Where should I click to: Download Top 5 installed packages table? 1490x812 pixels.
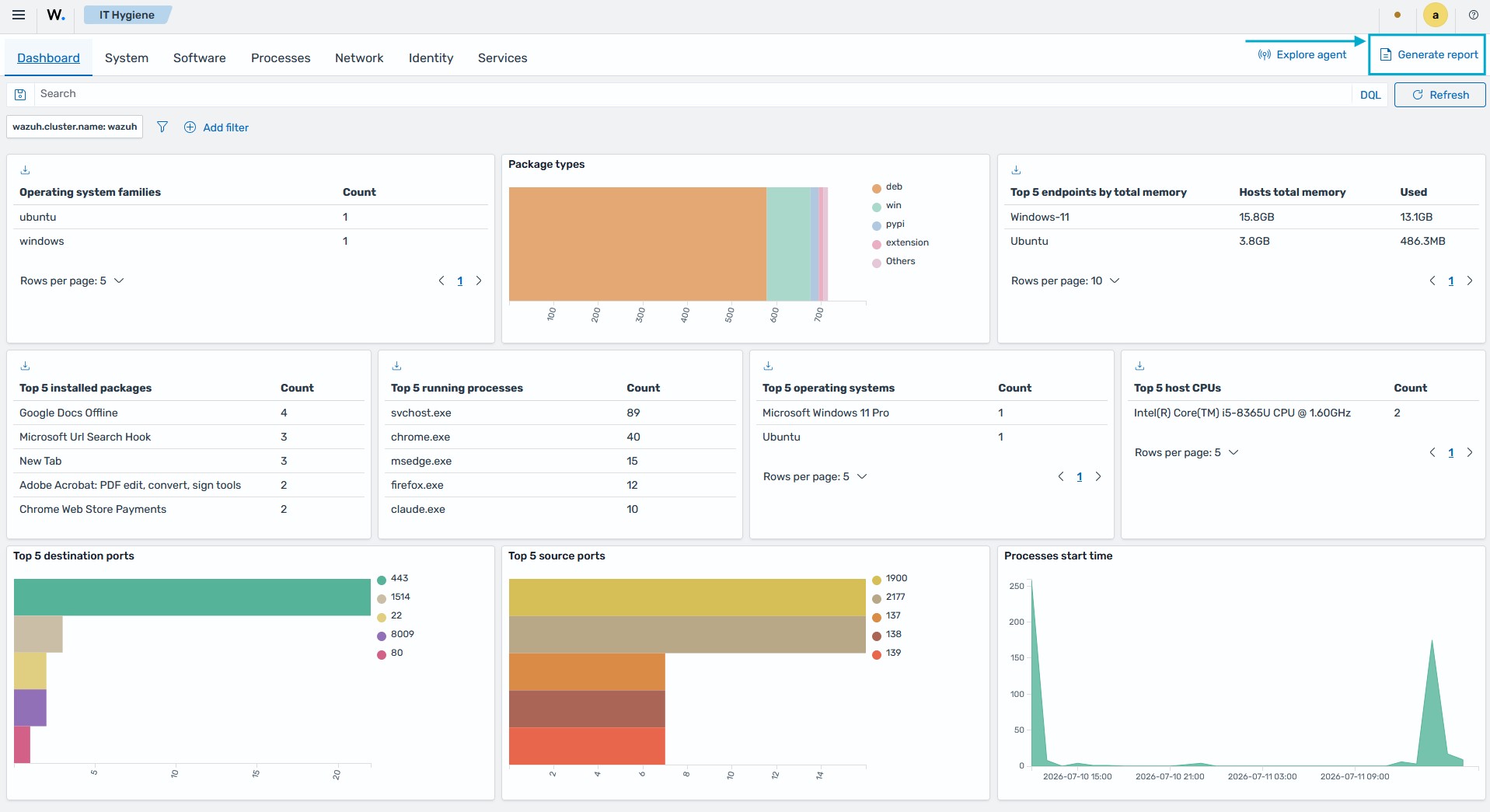[x=25, y=366]
